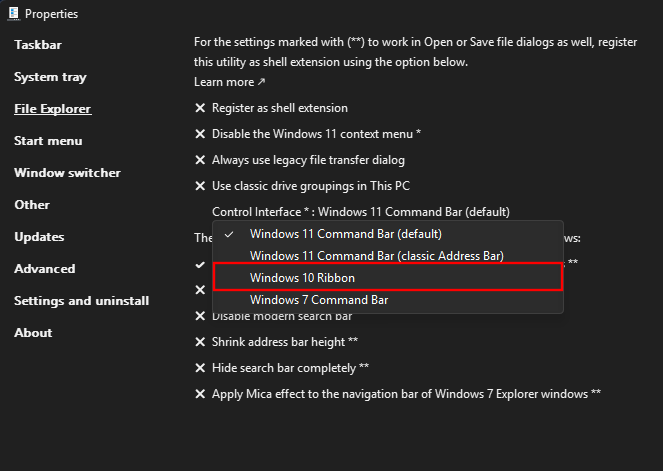Click the Properties window icon
The height and width of the screenshot is (471, 663).
click(x=11, y=14)
